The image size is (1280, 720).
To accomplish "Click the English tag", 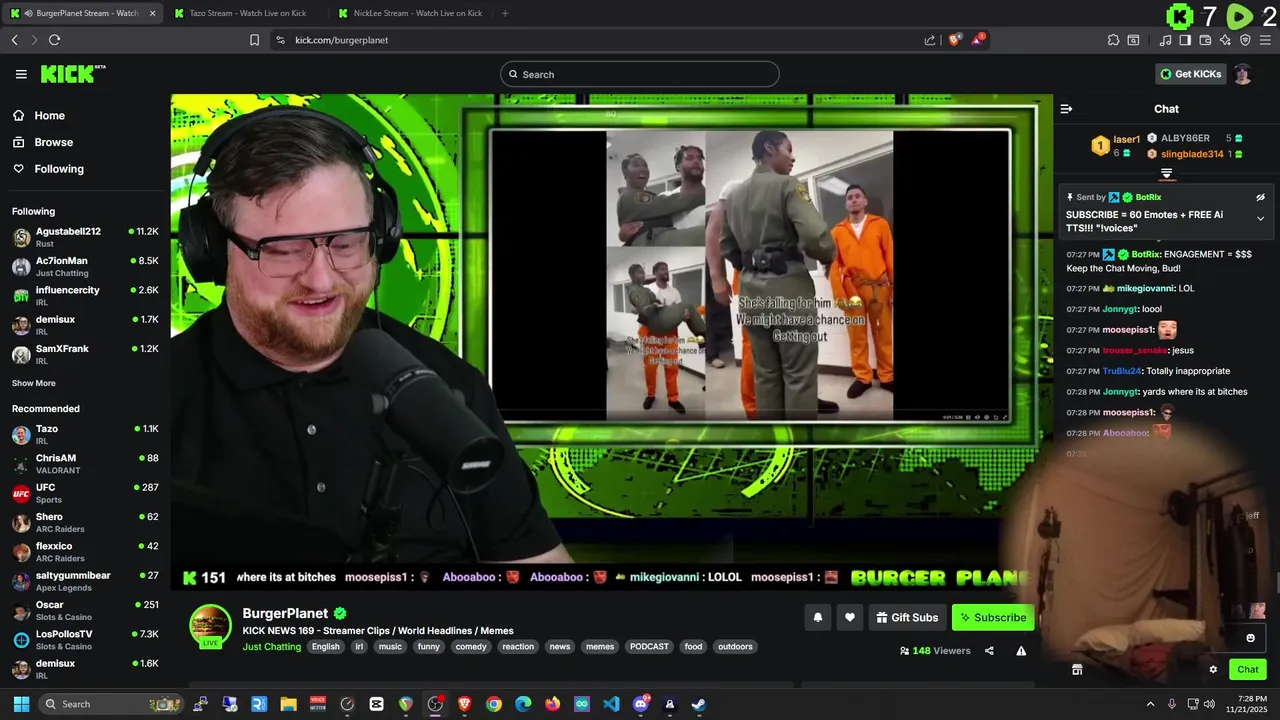I will 325,647.
